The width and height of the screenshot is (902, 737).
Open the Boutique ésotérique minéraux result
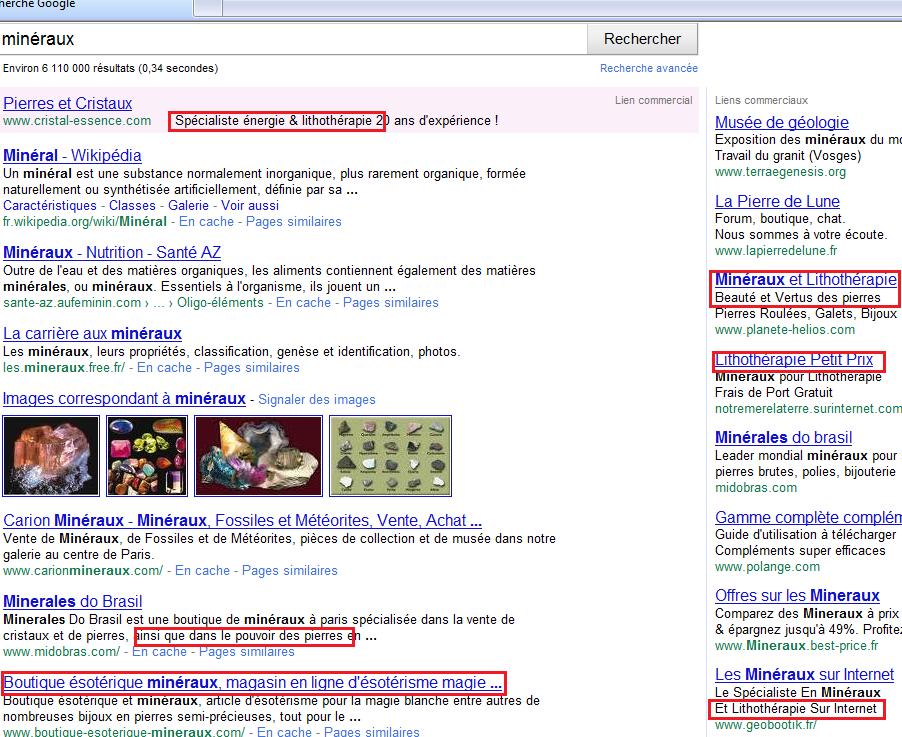tap(253, 683)
